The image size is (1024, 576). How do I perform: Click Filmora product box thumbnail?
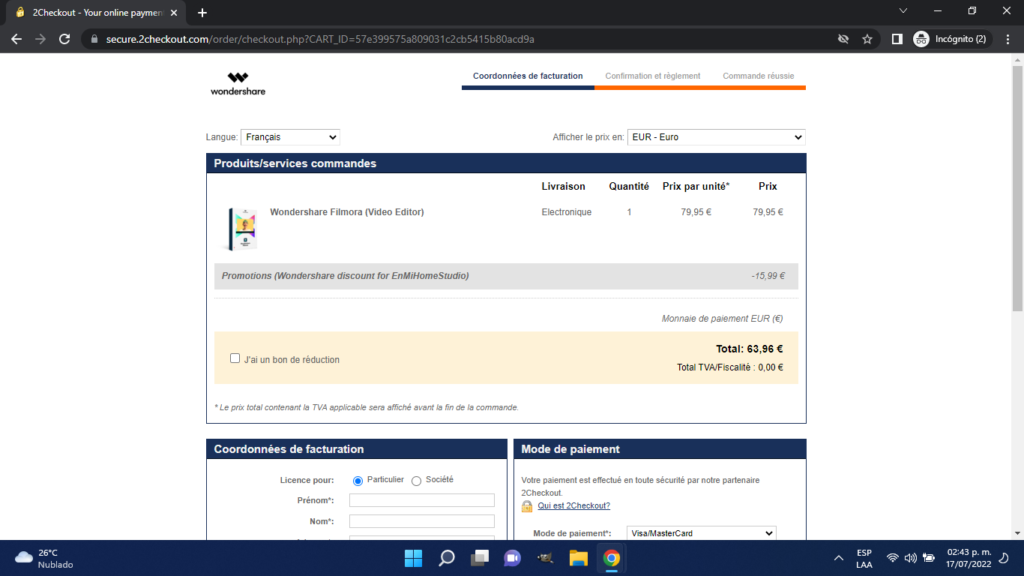click(x=242, y=229)
